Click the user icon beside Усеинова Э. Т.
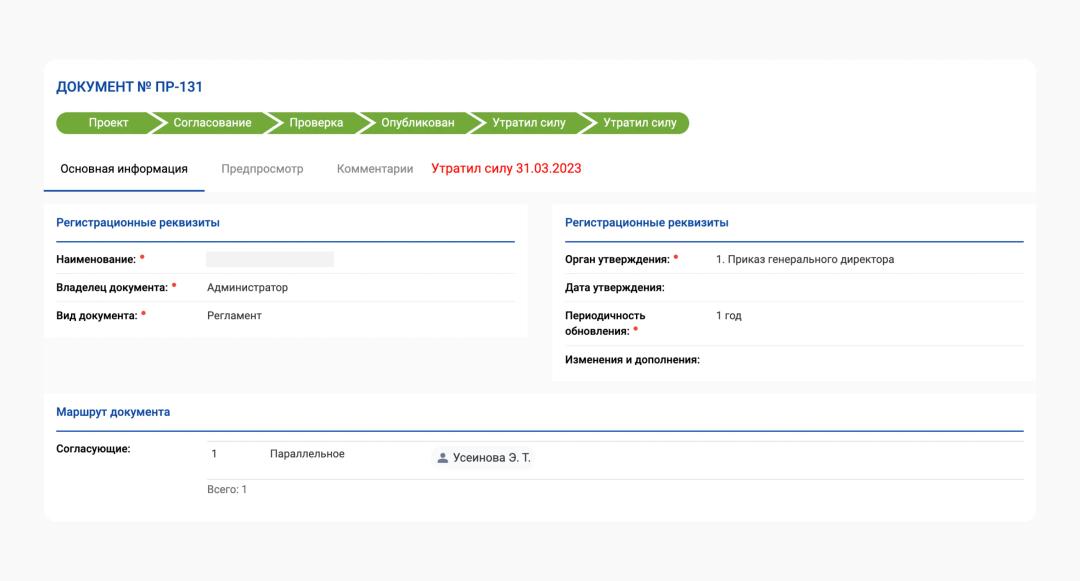 pos(443,458)
